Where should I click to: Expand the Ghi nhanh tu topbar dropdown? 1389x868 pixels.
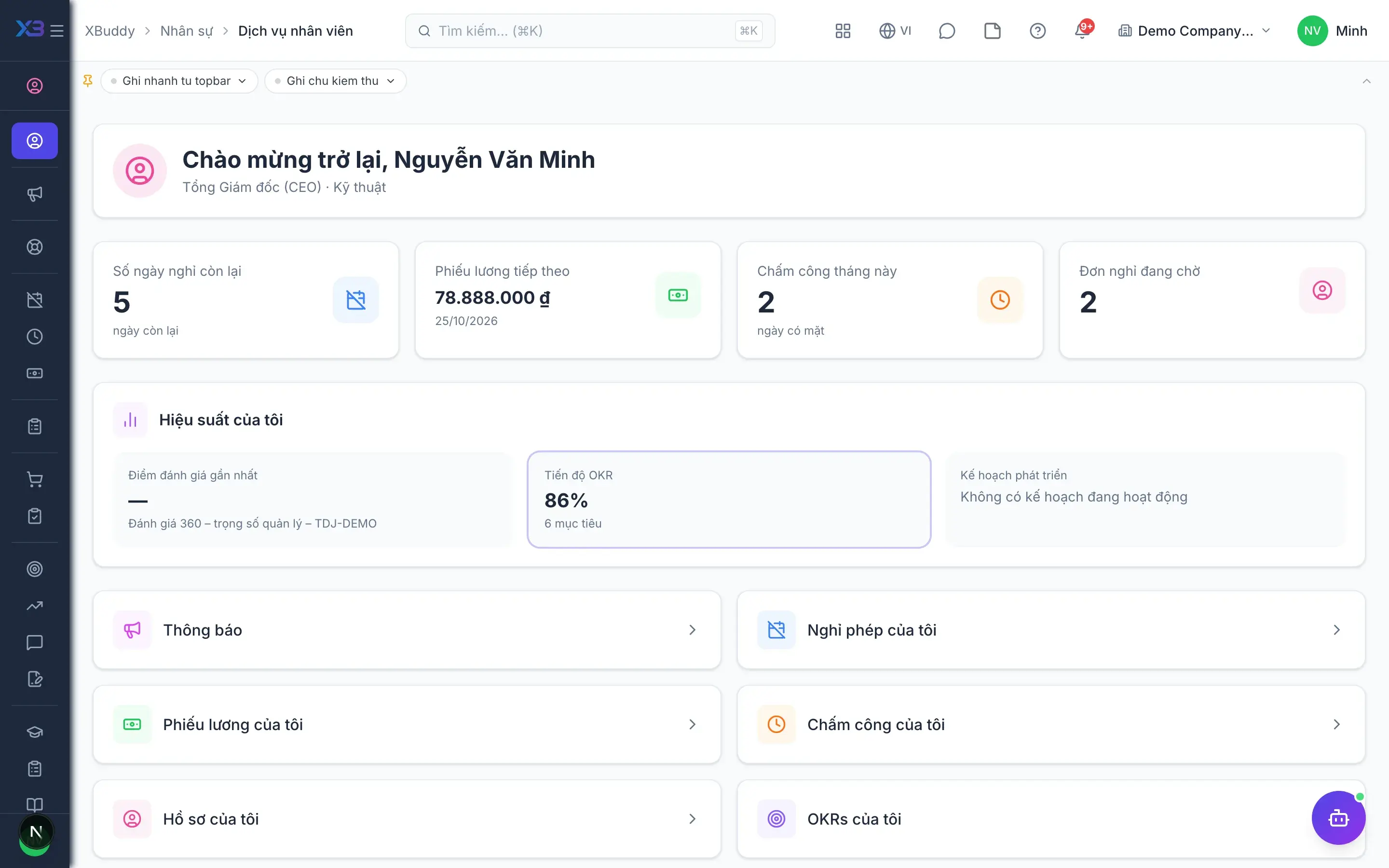click(179, 81)
